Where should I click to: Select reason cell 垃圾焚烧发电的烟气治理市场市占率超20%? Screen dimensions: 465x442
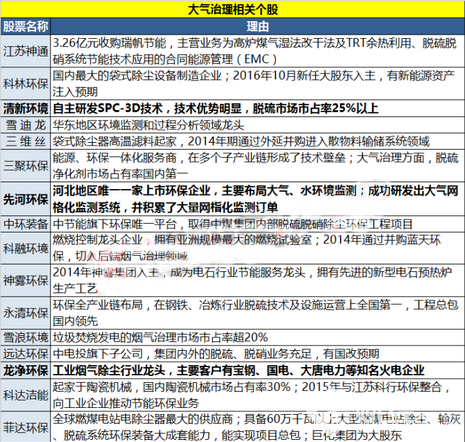[258, 338]
